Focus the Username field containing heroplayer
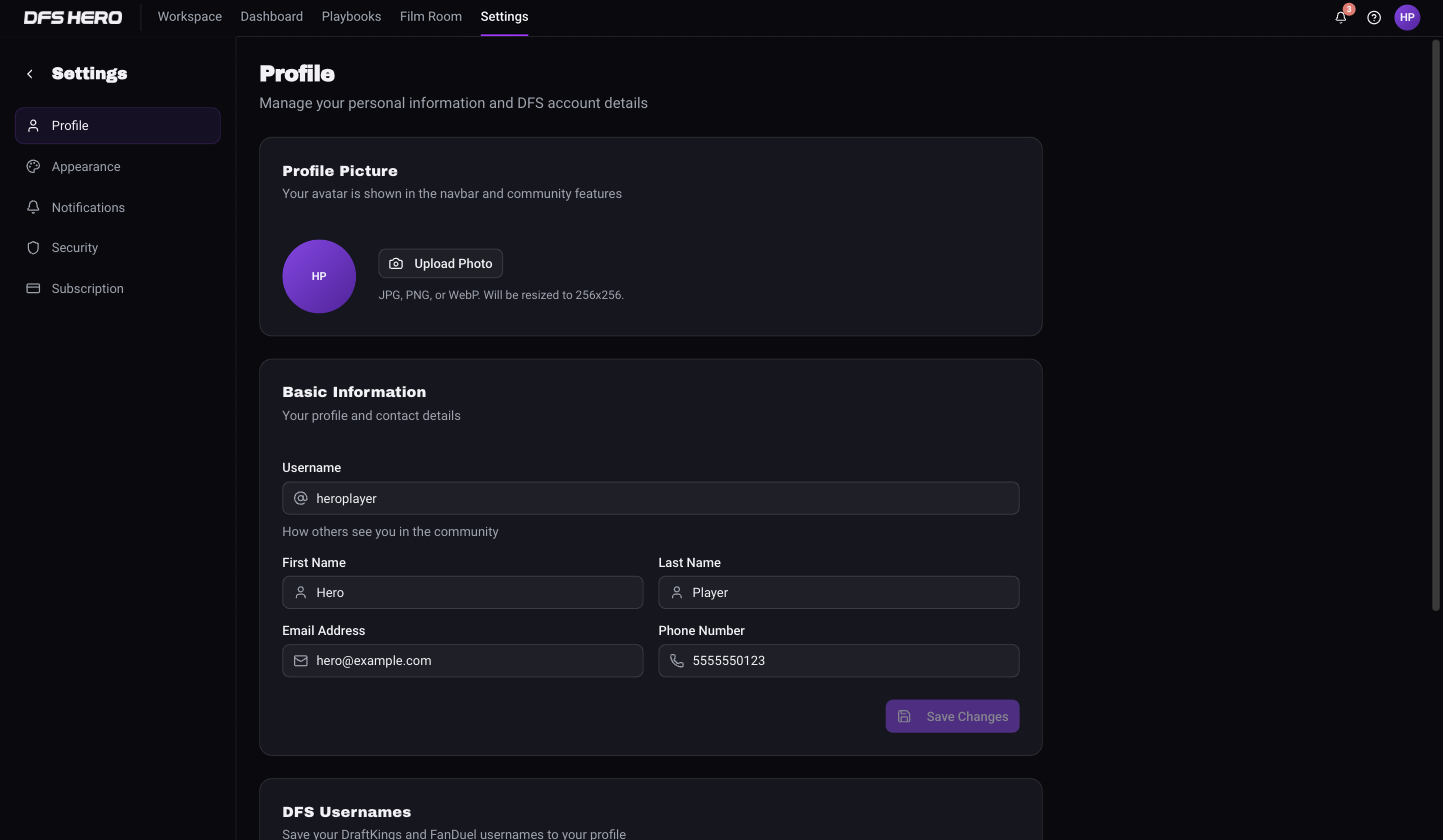The width and height of the screenshot is (1443, 840). click(x=651, y=498)
